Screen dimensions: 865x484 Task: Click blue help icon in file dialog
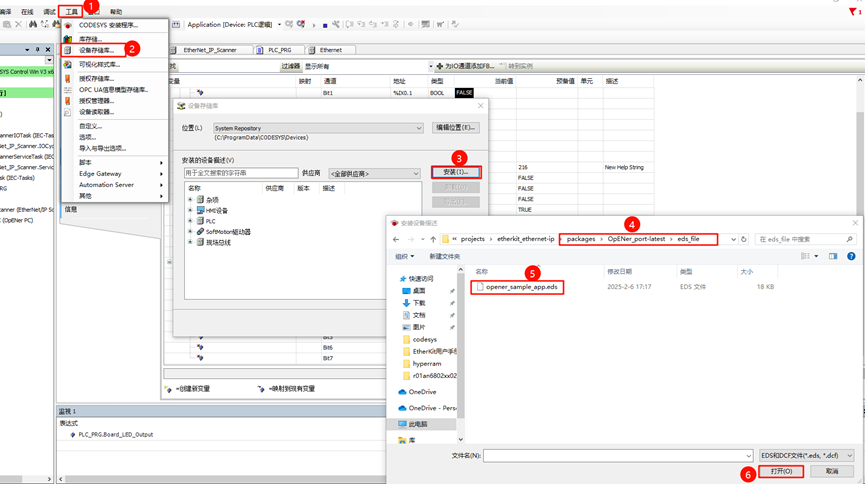(x=851, y=256)
